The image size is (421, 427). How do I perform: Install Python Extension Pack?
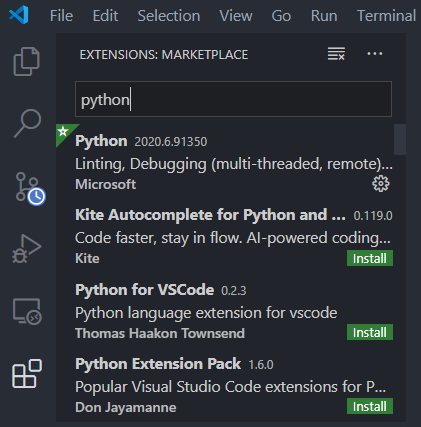point(370,406)
